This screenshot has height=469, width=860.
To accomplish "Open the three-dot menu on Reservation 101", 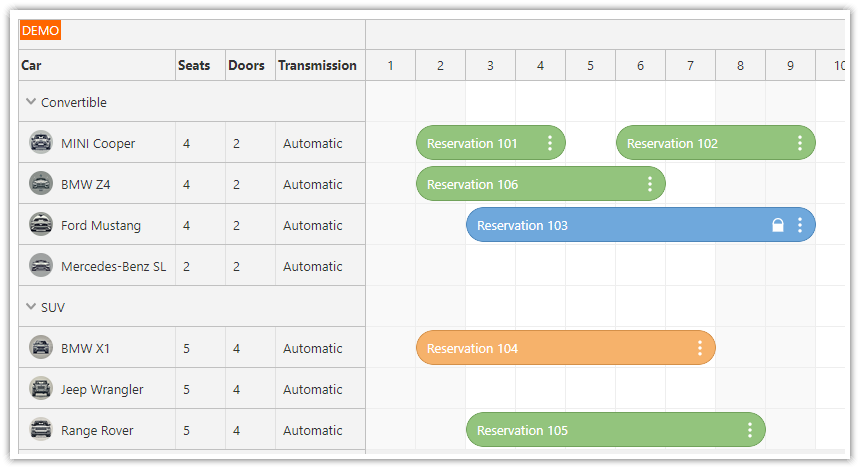I will click(x=549, y=143).
